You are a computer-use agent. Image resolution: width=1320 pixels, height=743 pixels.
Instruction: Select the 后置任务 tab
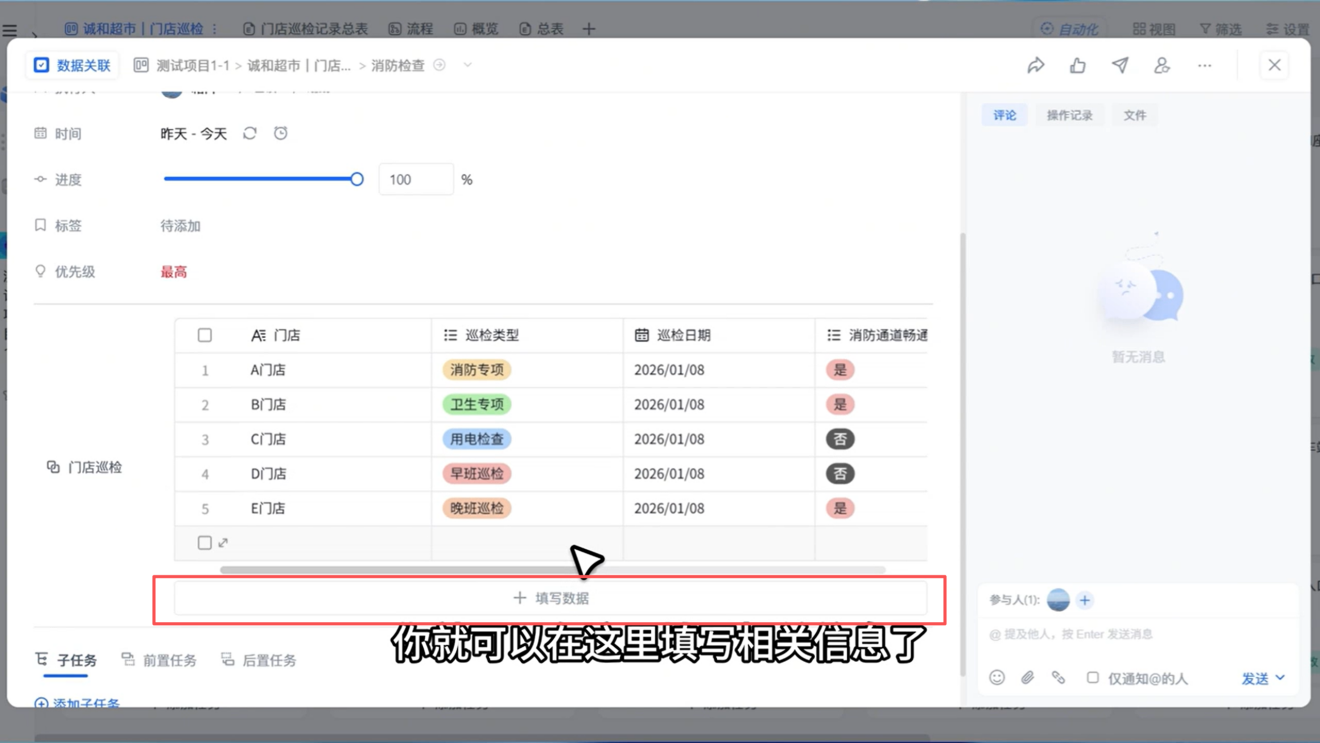(259, 660)
